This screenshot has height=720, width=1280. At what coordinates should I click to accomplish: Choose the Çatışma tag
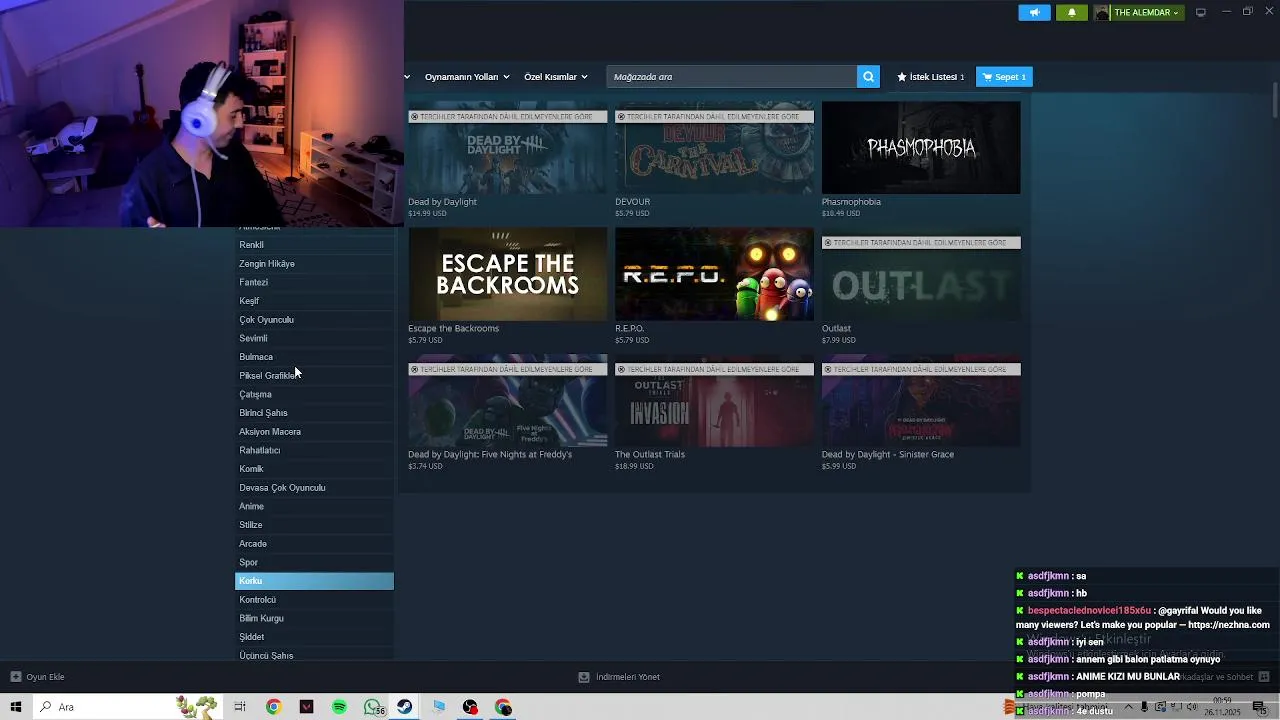tap(314, 394)
